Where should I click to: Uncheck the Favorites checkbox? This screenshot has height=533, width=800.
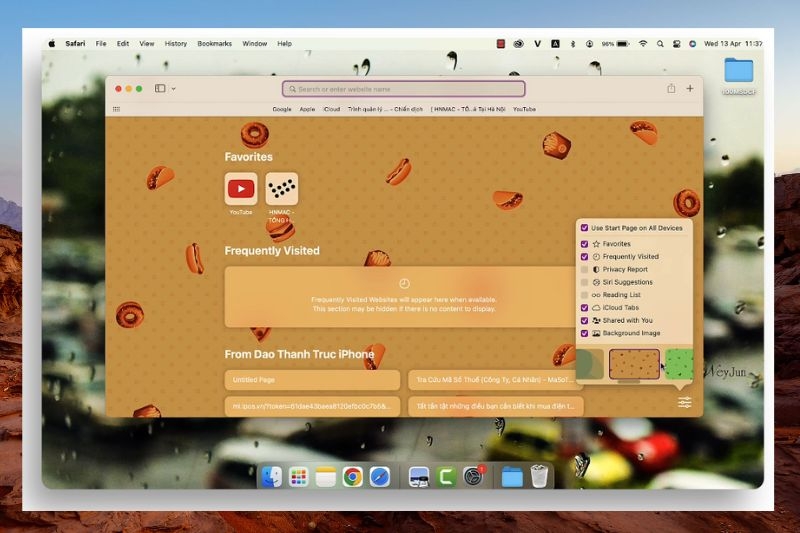585,244
